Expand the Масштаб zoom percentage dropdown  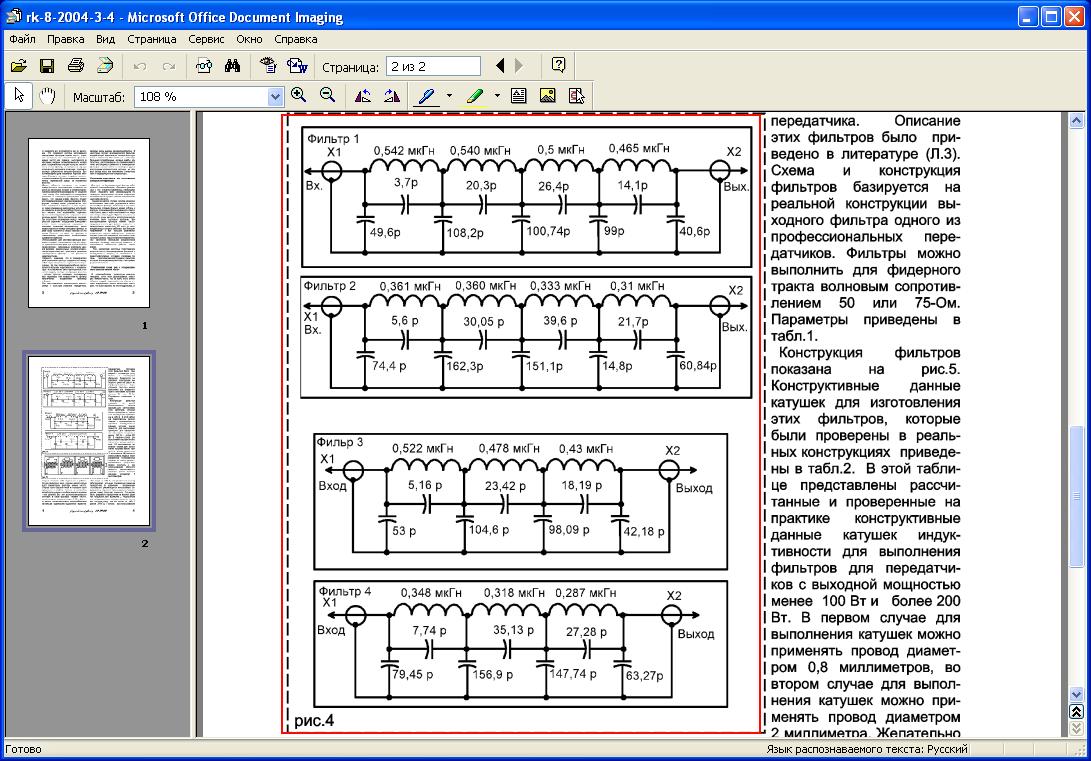pyautogui.click(x=276, y=97)
